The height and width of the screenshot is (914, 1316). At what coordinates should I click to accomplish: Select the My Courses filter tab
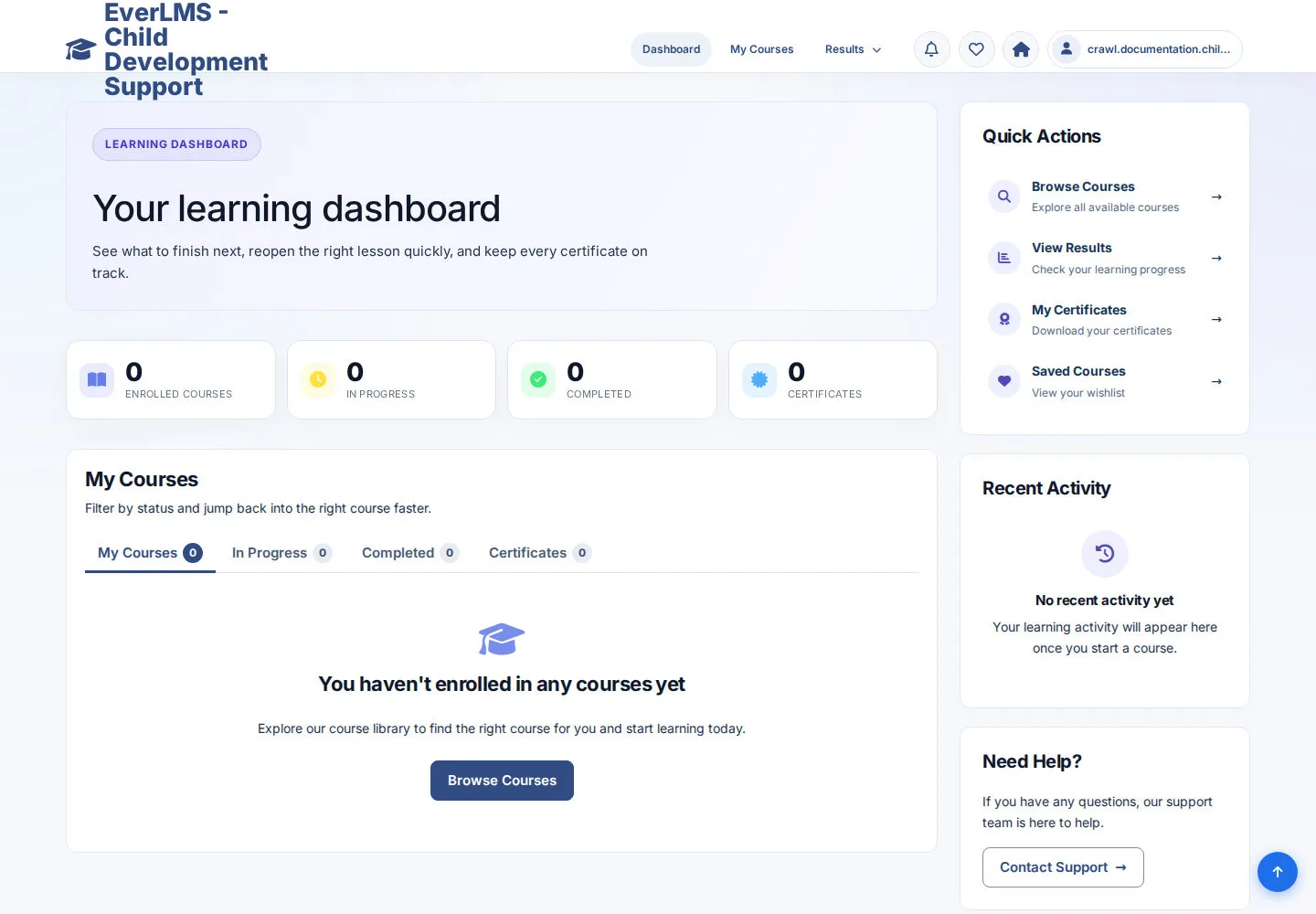(x=150, y=553)
